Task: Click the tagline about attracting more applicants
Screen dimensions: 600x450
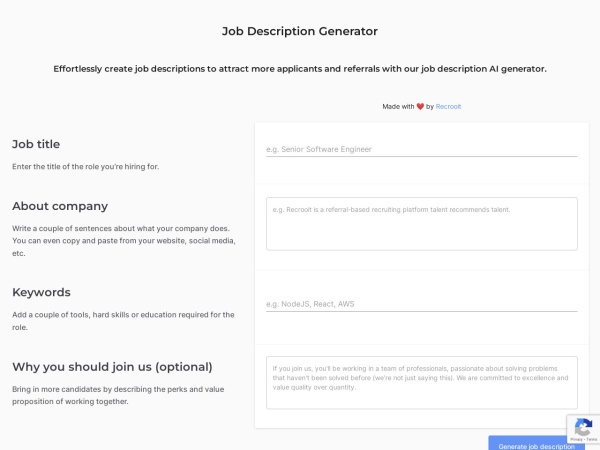Action: point(300,69)
